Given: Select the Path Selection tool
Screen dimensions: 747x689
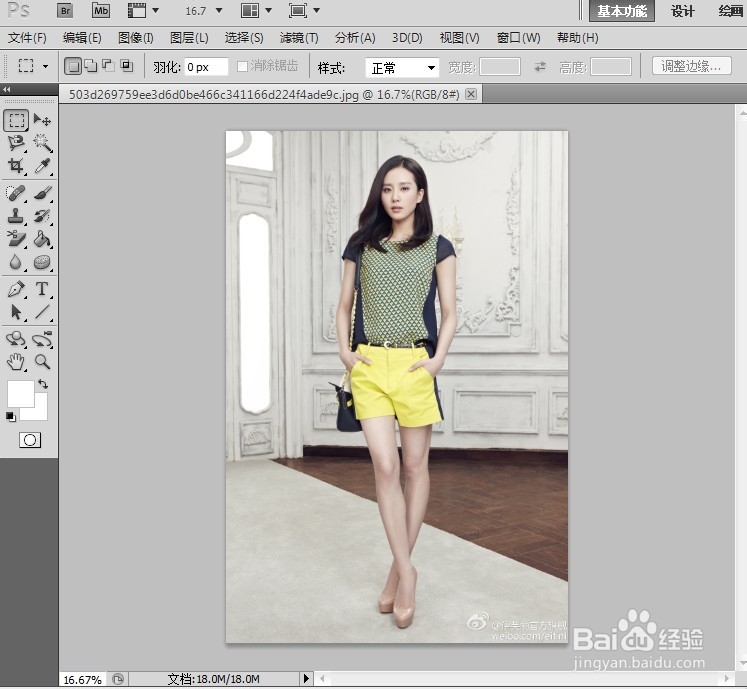Looking at the screenshot, I should (16, 312).
